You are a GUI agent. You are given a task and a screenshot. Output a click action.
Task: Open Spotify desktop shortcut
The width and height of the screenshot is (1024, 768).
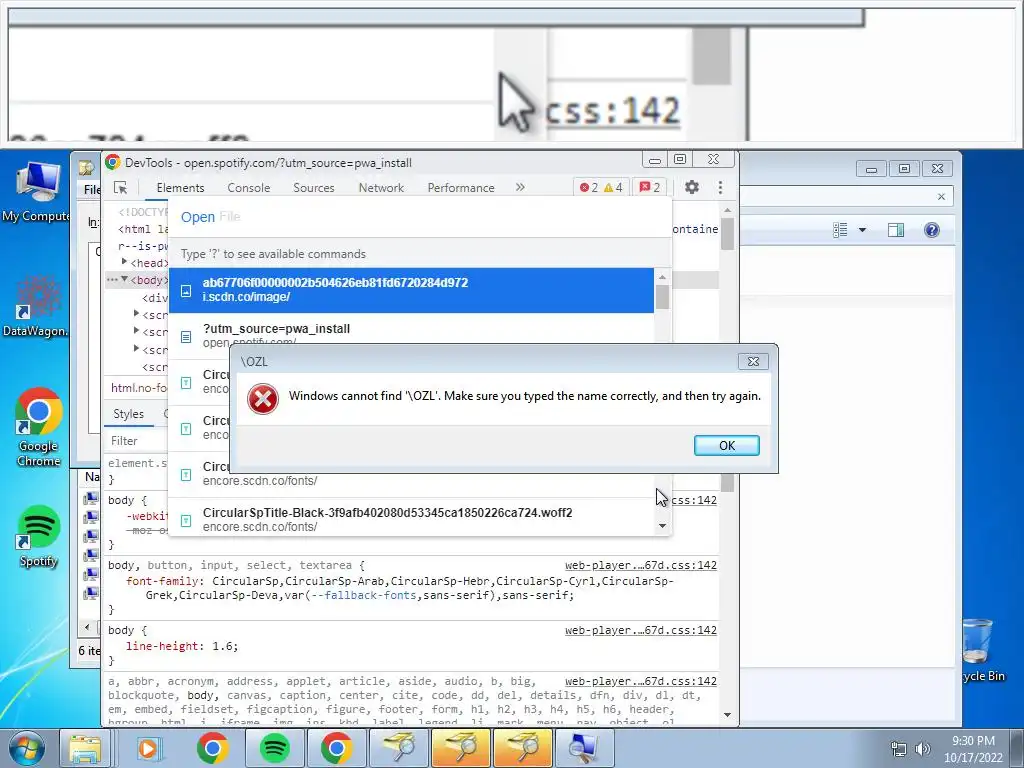39,537
